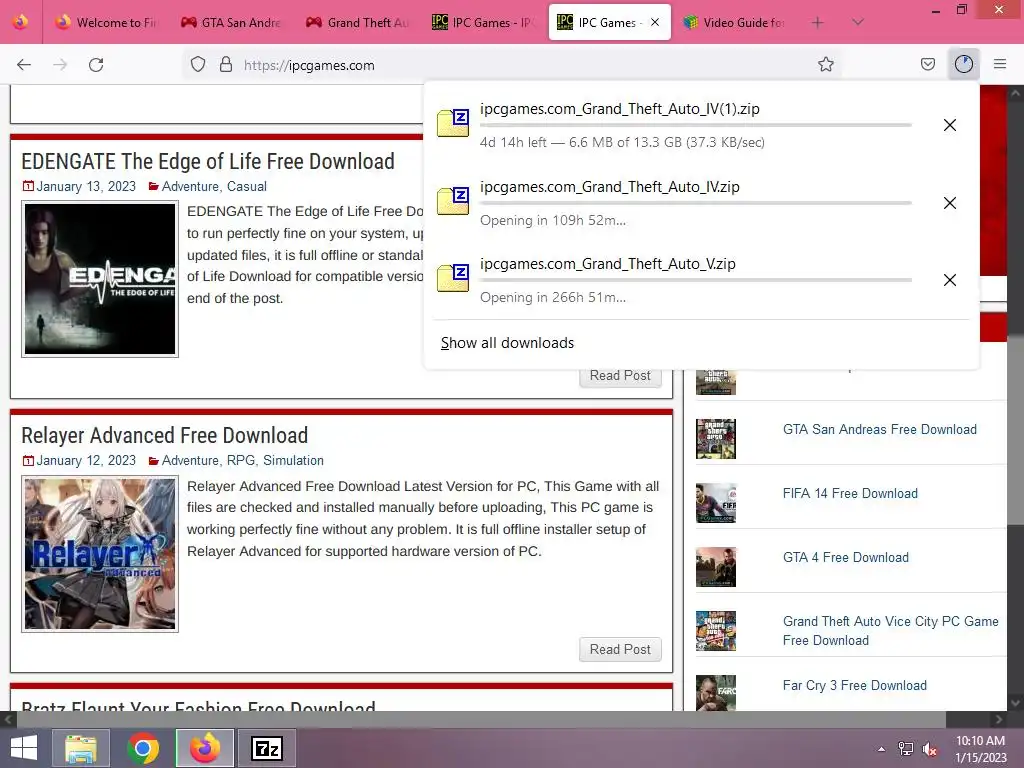This screenshot has width=1024, height=768.
Task: Open EDENGATE The Edge of Life post title
Action: (208, 161)
